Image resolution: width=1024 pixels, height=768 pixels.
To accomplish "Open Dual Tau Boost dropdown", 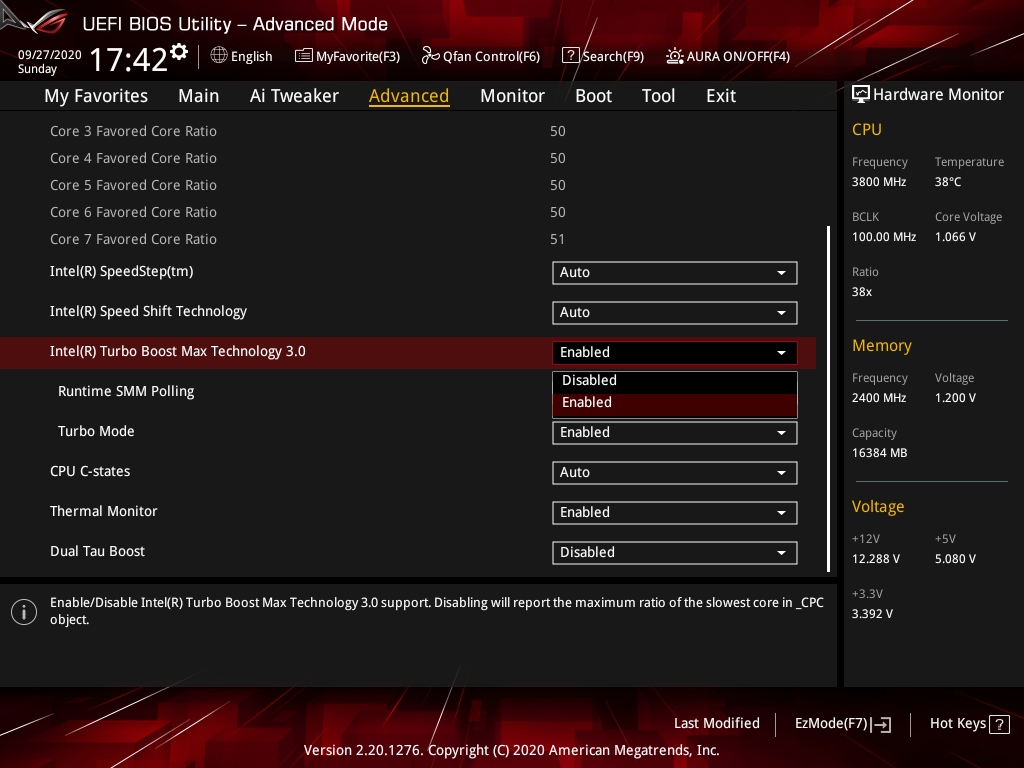I will point(675,552).
